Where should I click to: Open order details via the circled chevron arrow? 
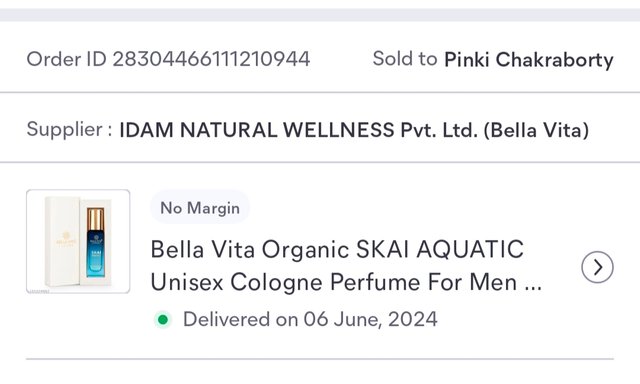click(x=597, y=267)
